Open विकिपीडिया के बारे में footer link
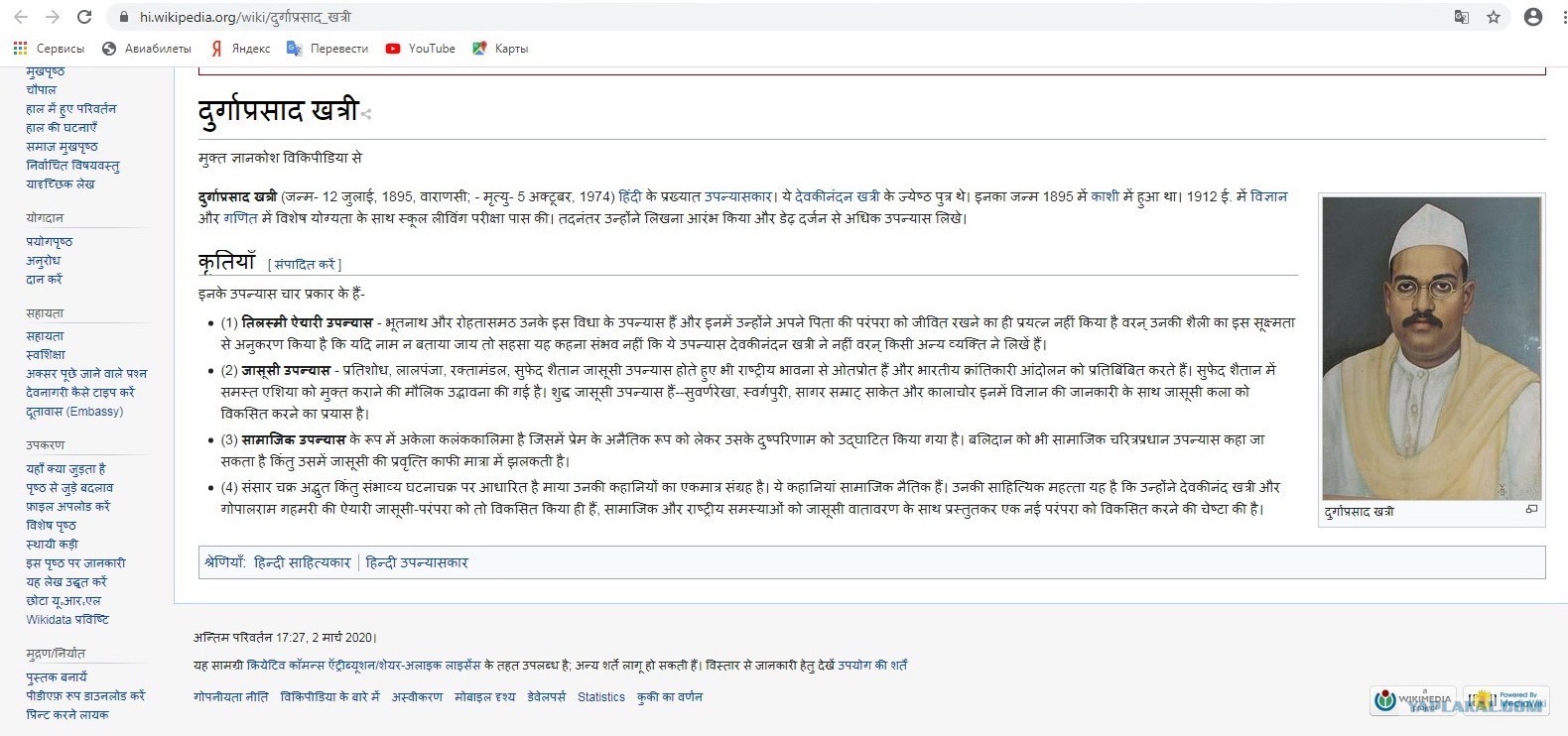 (x=330, y=697)
